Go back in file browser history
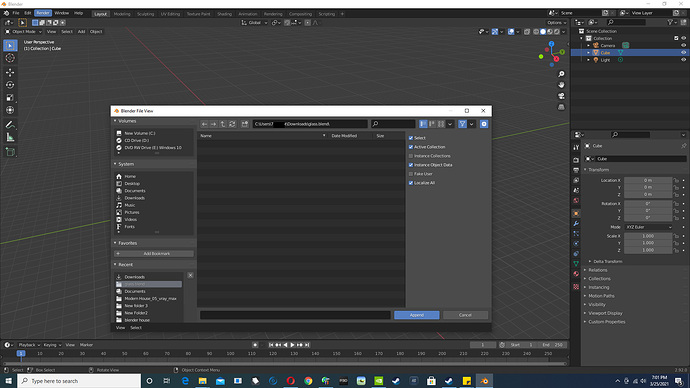The image size is (690, 388). [x=204, y=124]
